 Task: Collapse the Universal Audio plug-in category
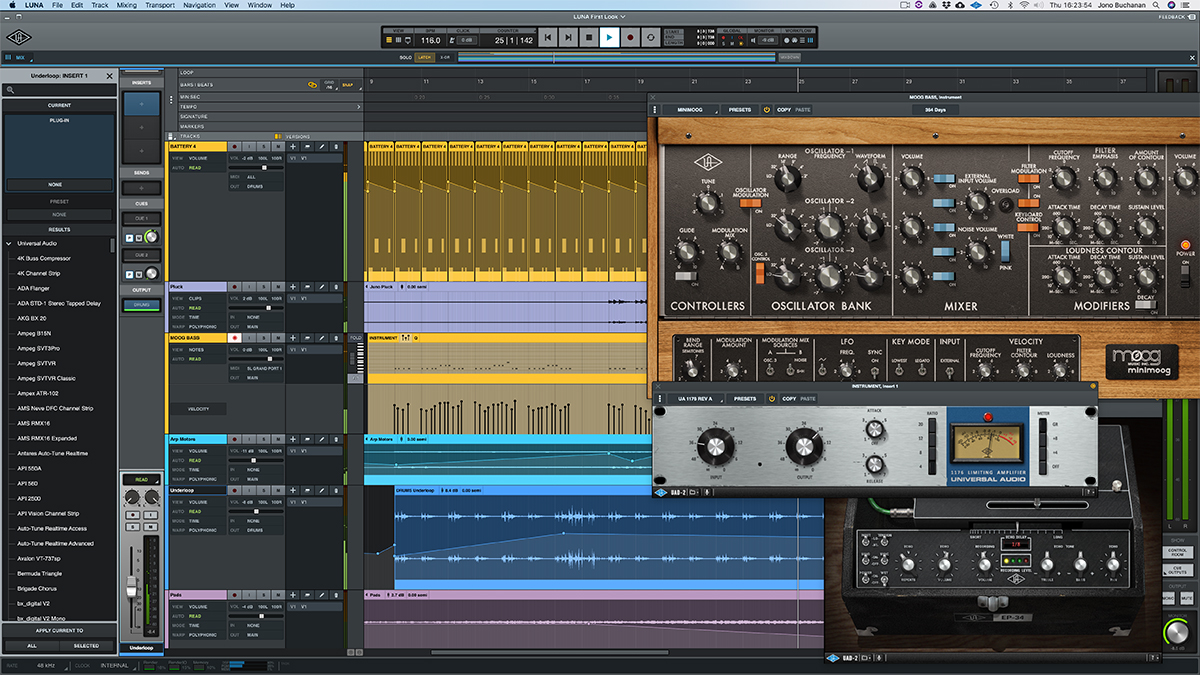click(9, 243)
